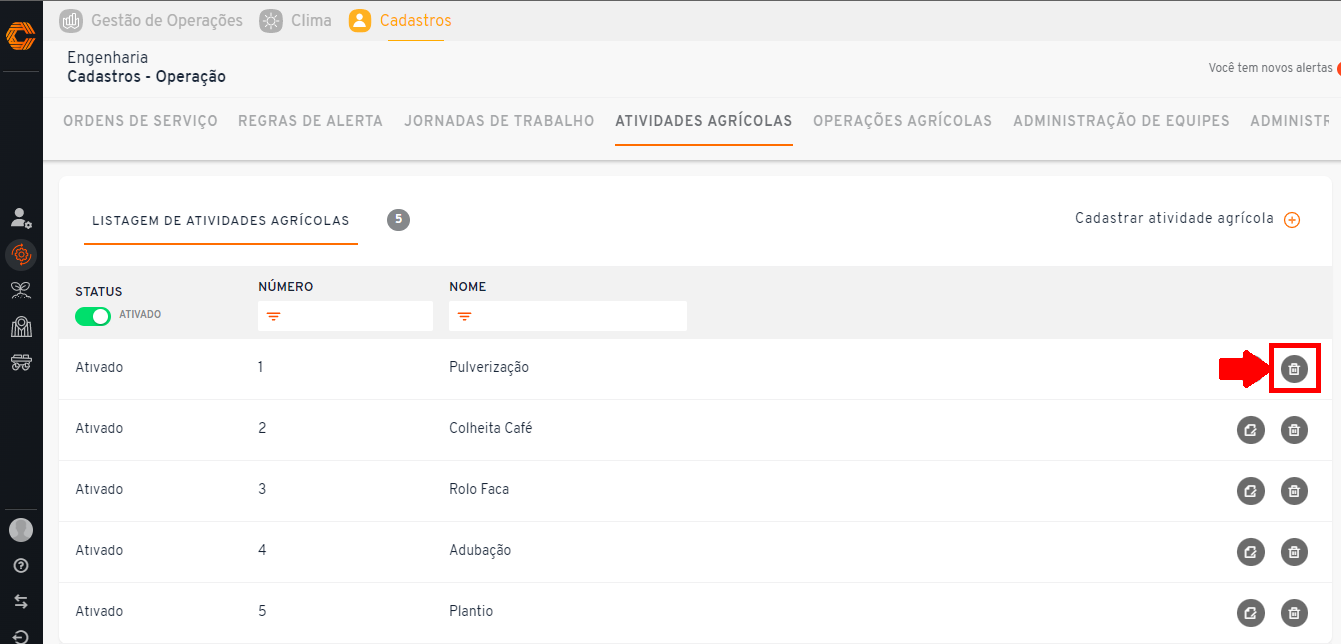Open the plant seedling sidebar icon

click(x=21, y=291)
